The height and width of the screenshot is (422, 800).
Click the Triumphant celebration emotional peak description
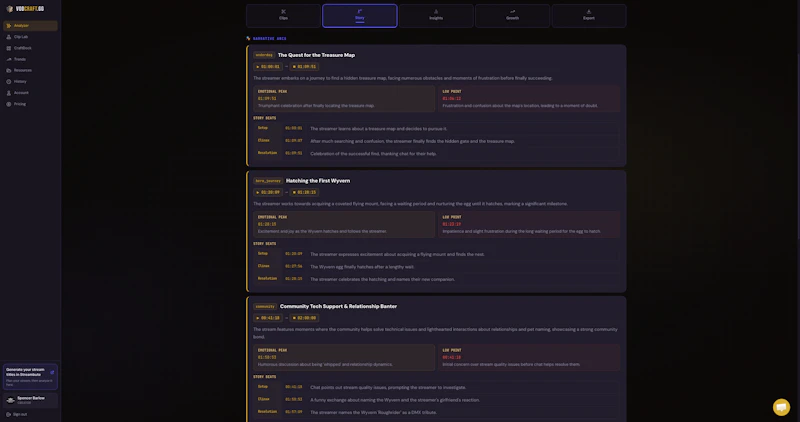(316, 106)
